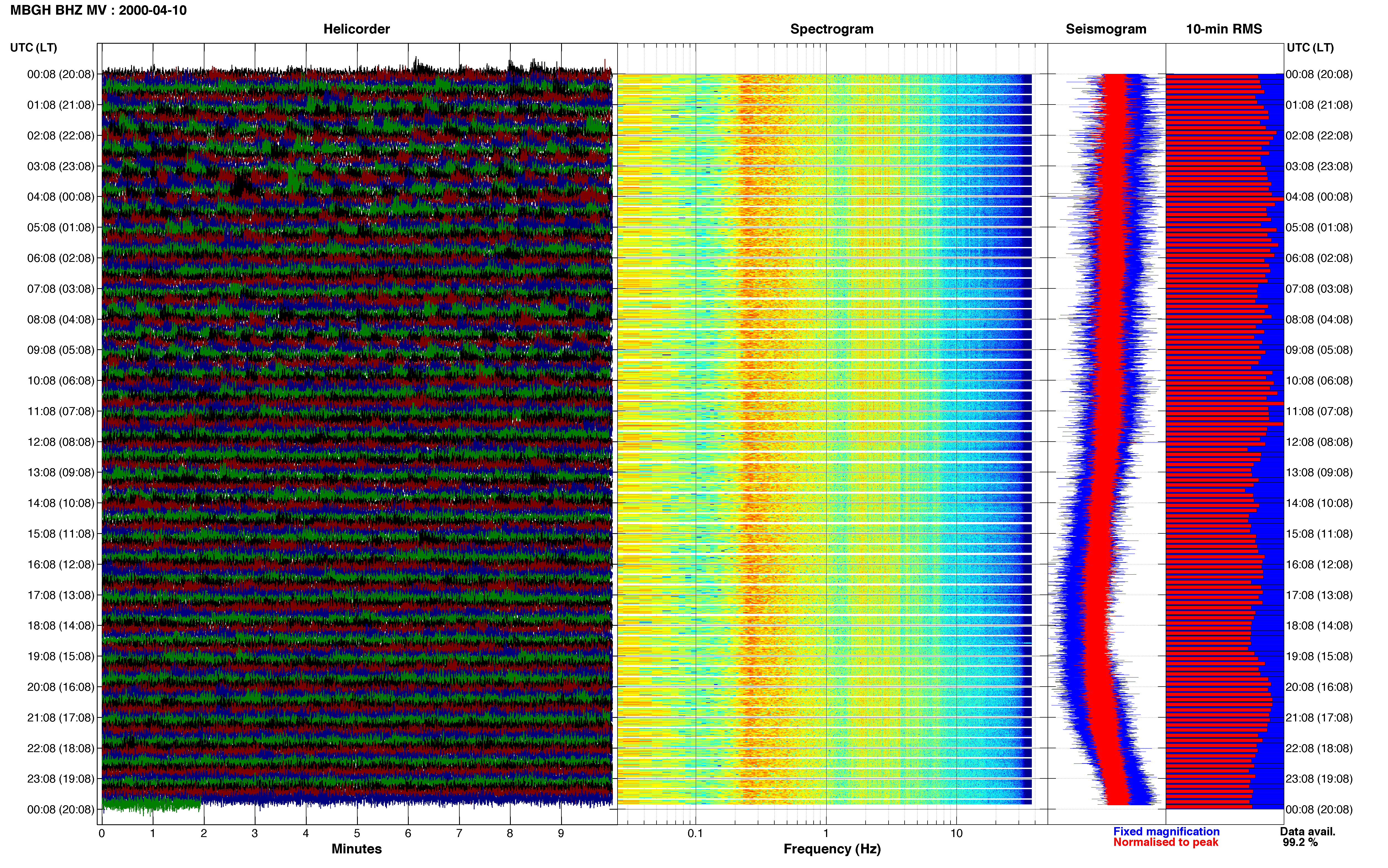Click the 'Normalised to peak' legend text
This screenshot has width=1388, height=868.
pyautogui.click(x=1165, y=842)
